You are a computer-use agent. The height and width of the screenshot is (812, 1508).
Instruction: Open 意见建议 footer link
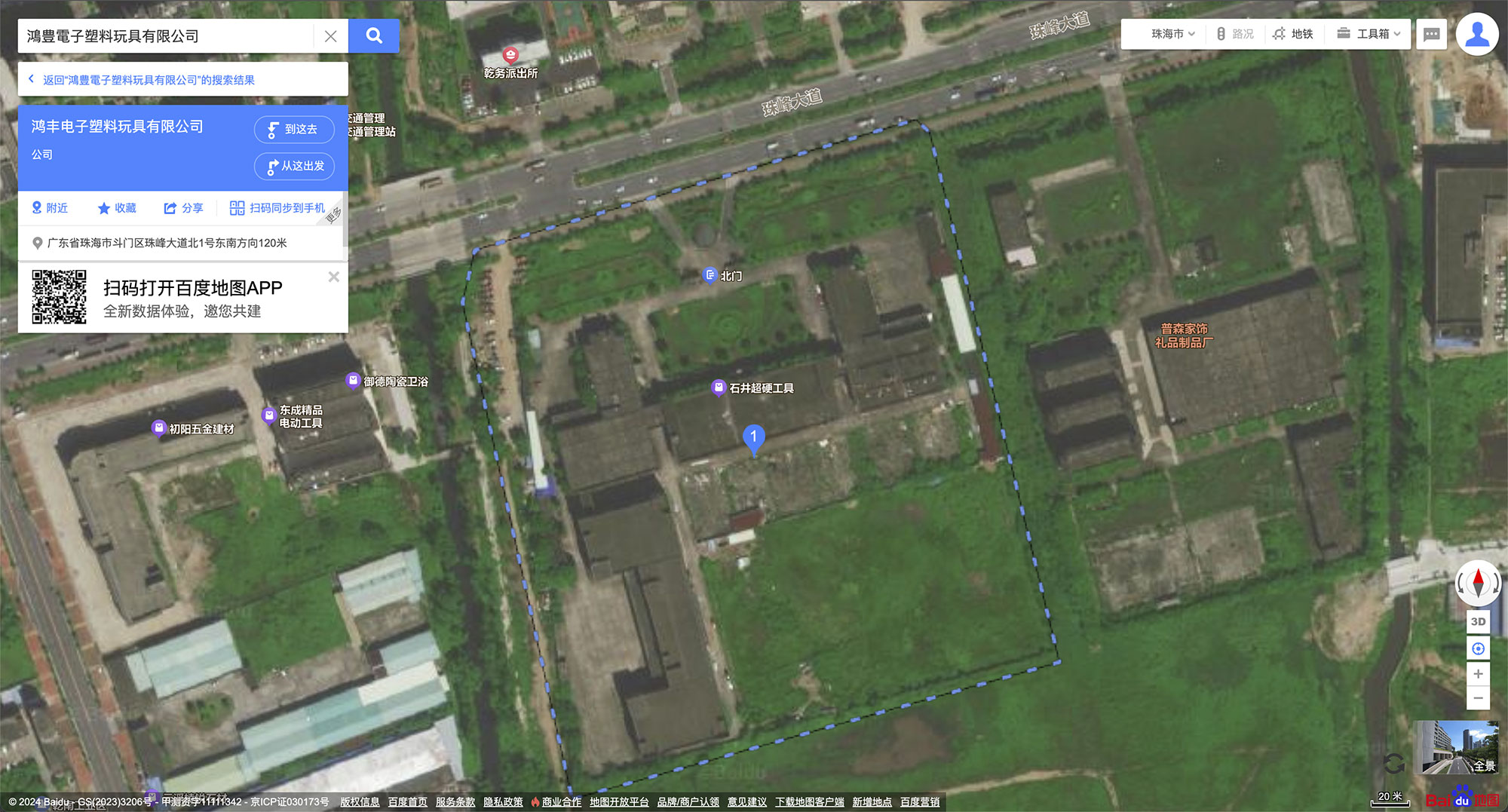(747, 801)
